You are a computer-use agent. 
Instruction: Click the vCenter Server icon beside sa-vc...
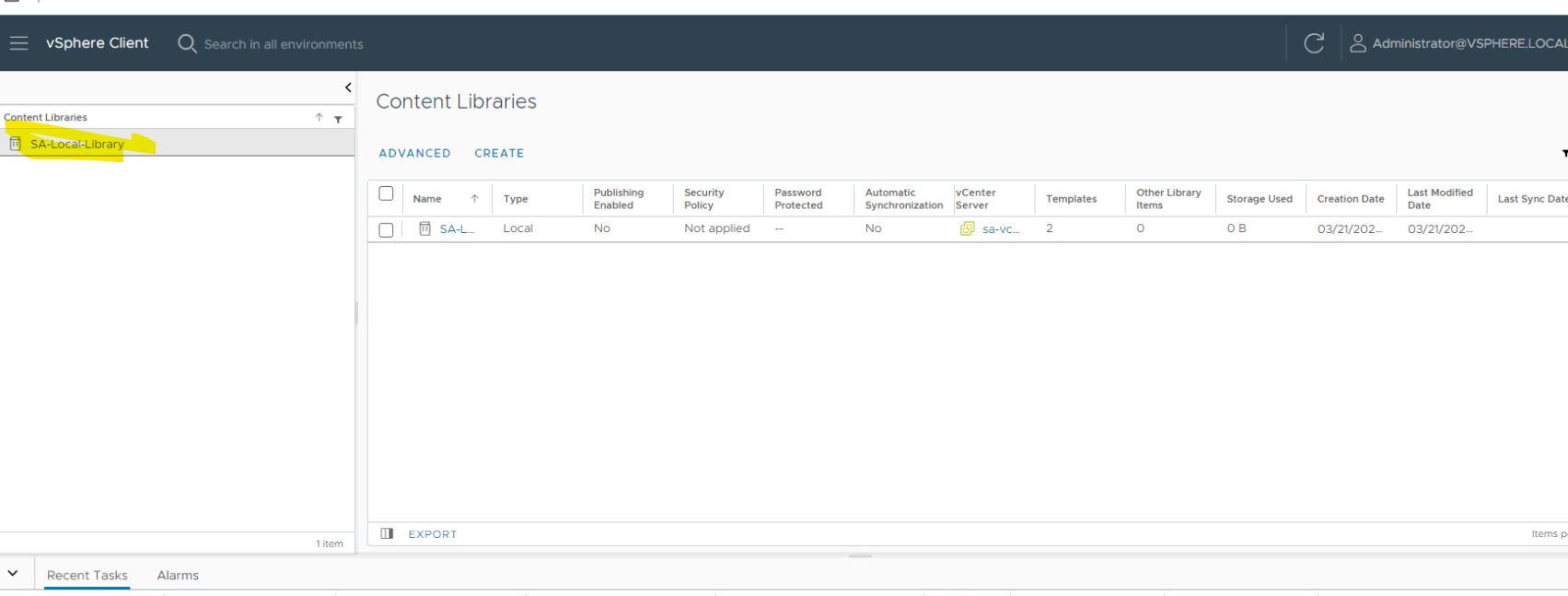[967, 228]
